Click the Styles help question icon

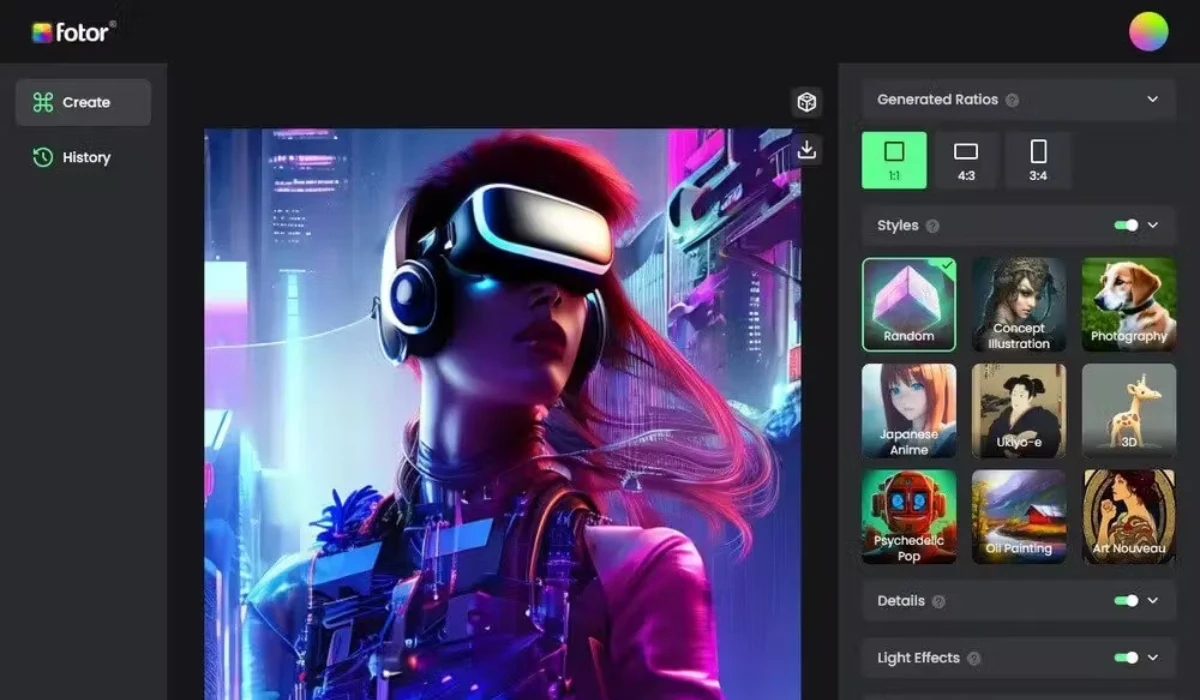pos(932,226)
